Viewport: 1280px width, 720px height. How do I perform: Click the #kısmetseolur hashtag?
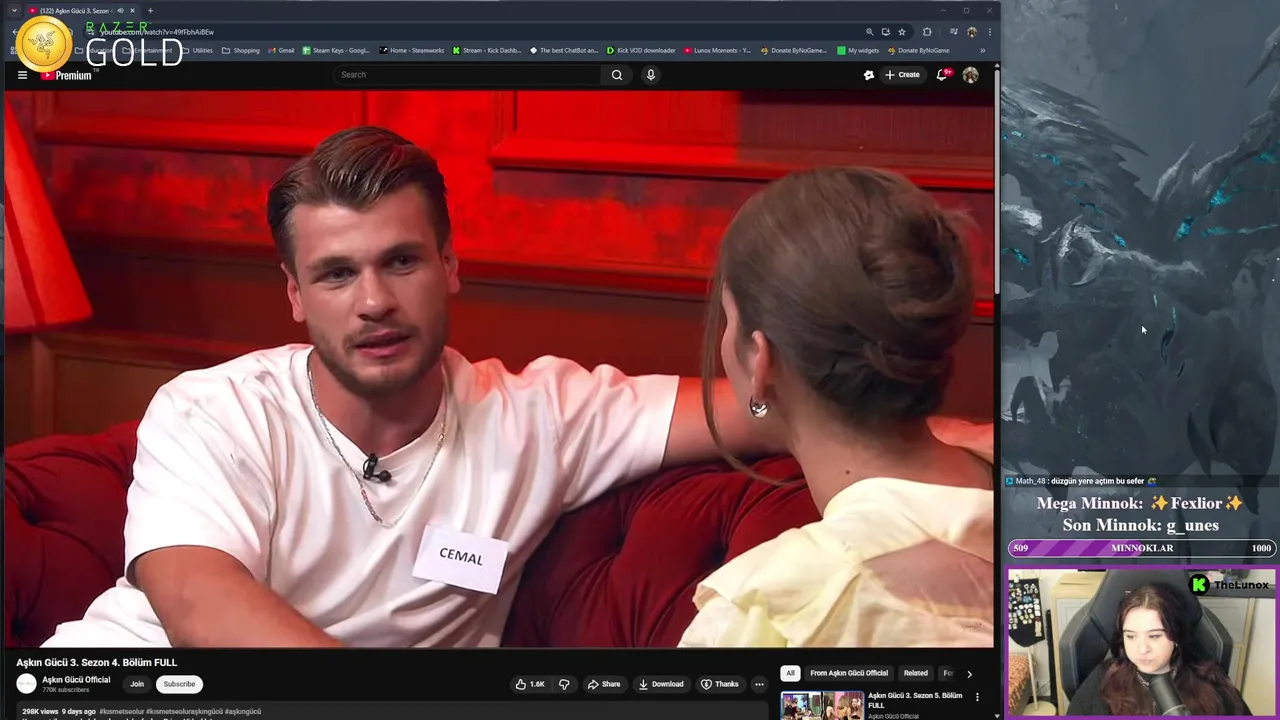[x=122, y=712]
